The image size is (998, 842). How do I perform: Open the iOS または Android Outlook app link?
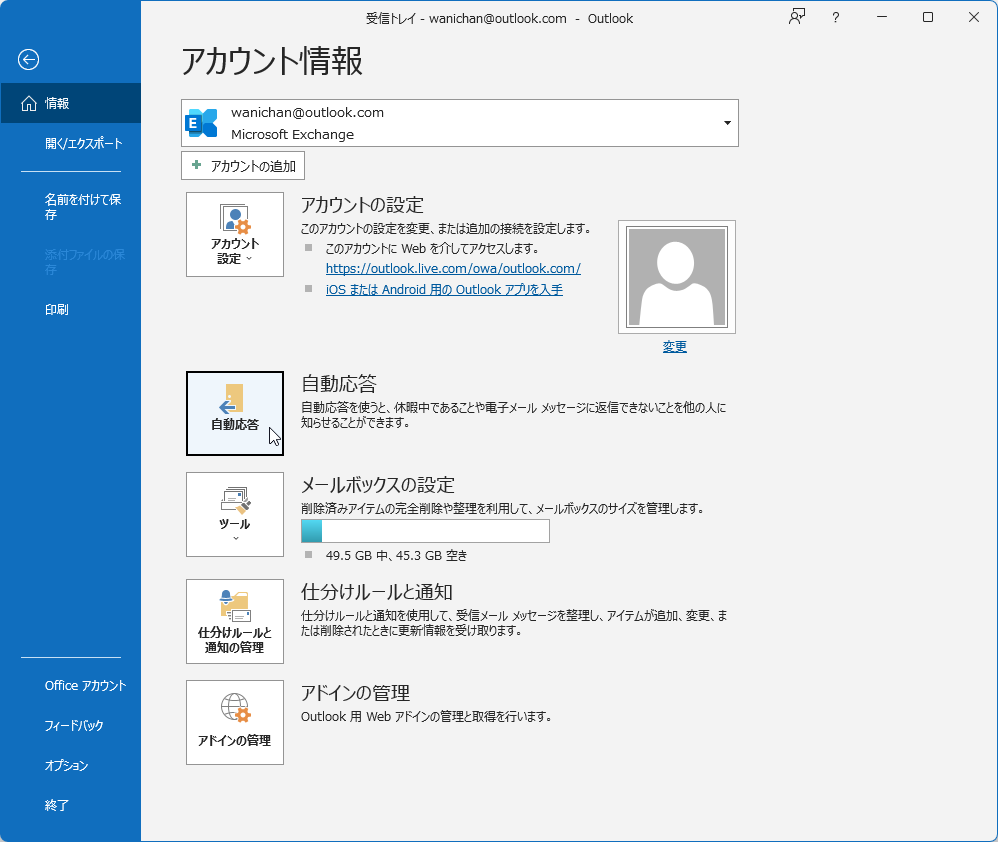(444, 290)
